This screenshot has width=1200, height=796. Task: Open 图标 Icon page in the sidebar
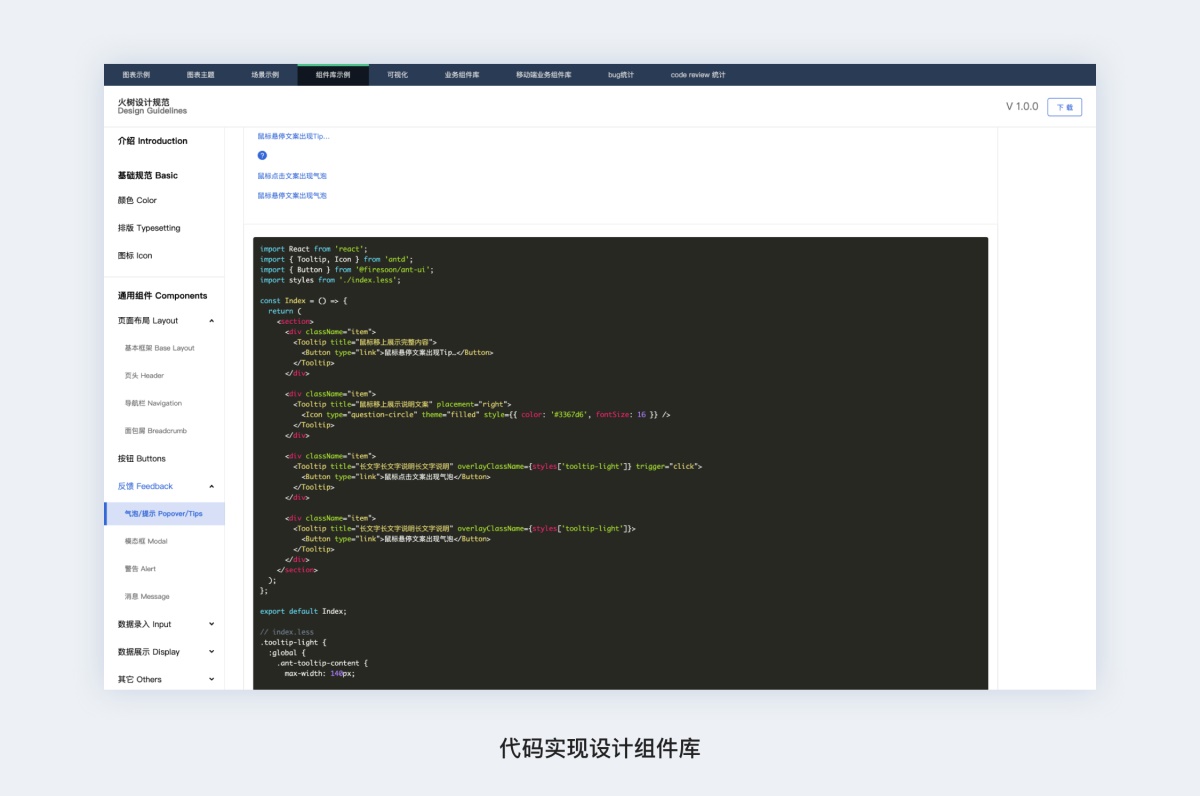(135, 256)
